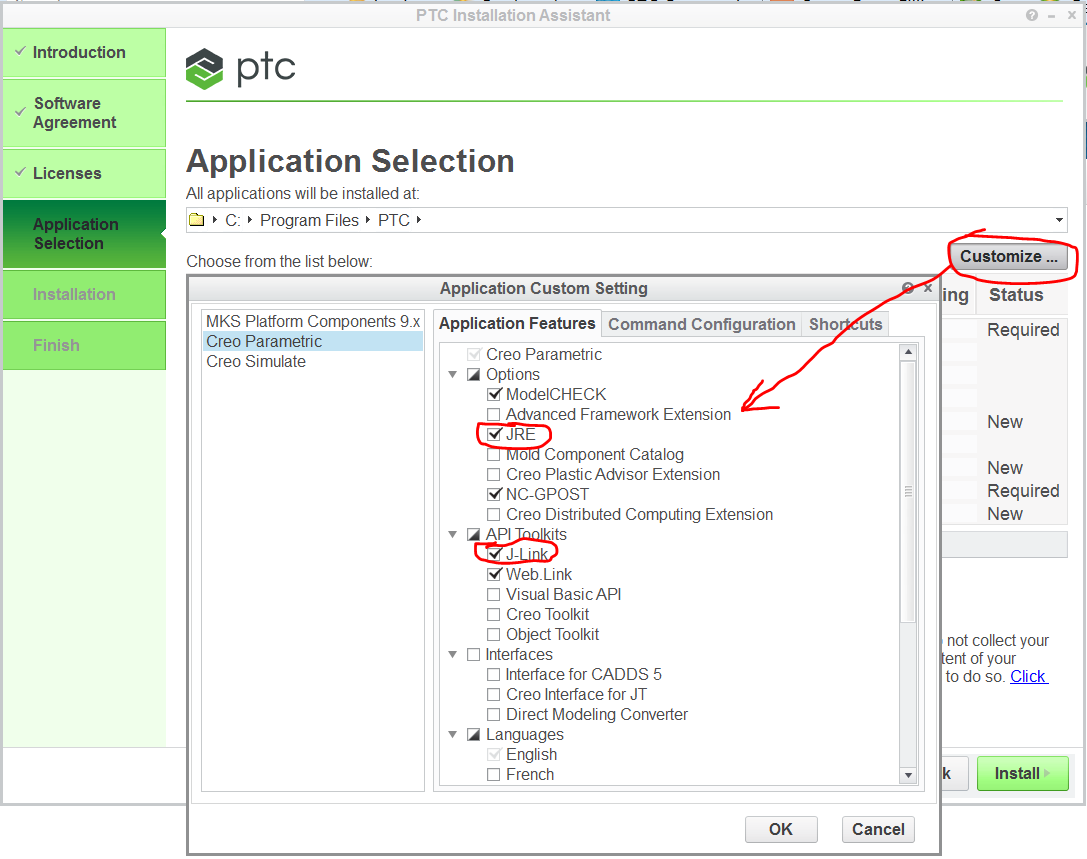Click the arrow after PTC path segment

[419, 220]
